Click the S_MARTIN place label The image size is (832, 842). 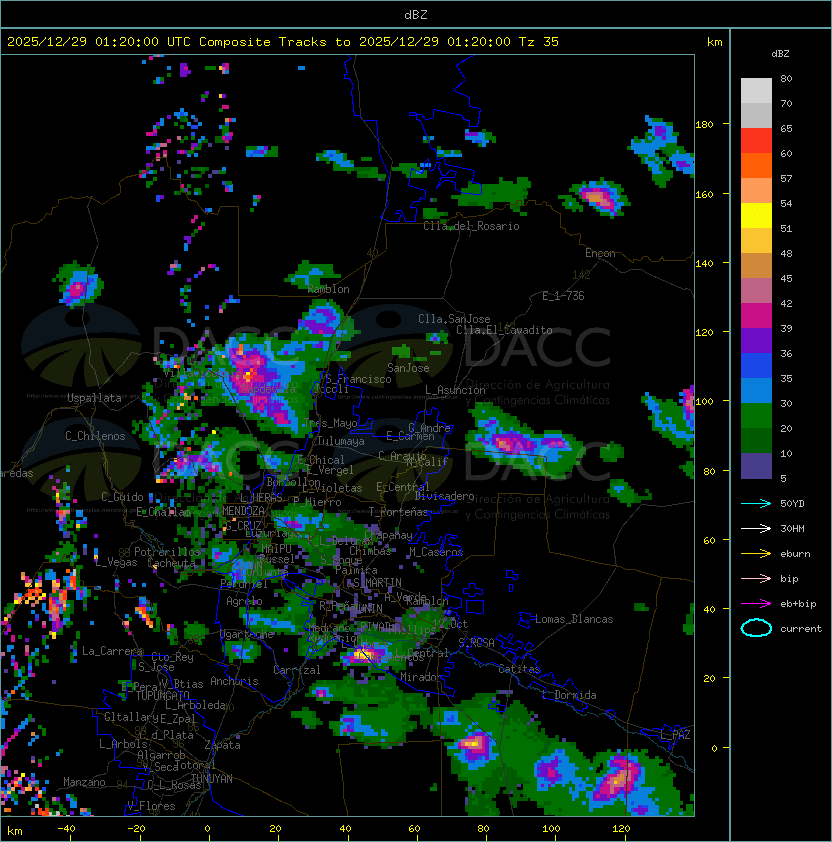pos(377,582)
